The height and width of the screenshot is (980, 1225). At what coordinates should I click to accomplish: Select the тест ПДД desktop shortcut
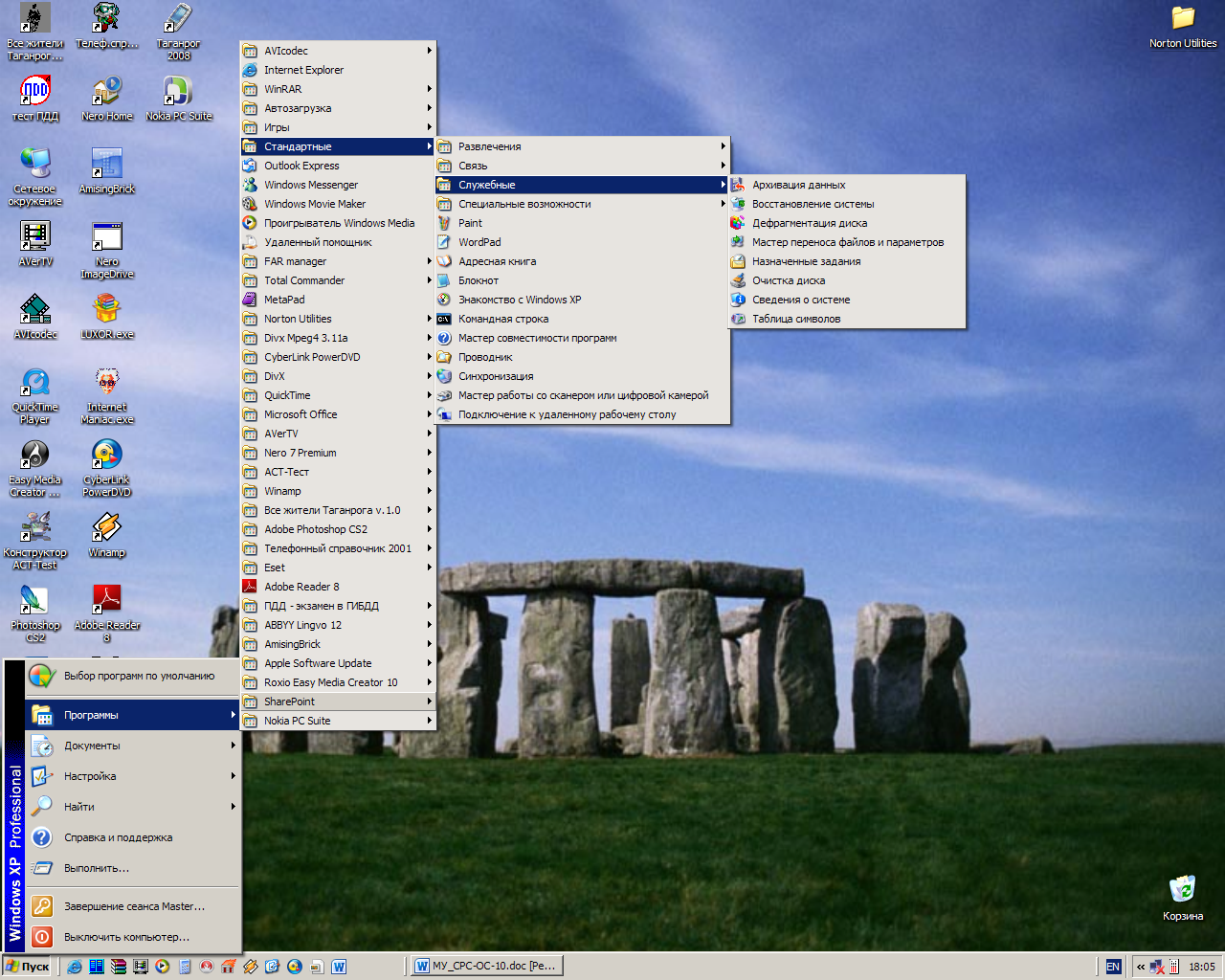coord(35,99)
